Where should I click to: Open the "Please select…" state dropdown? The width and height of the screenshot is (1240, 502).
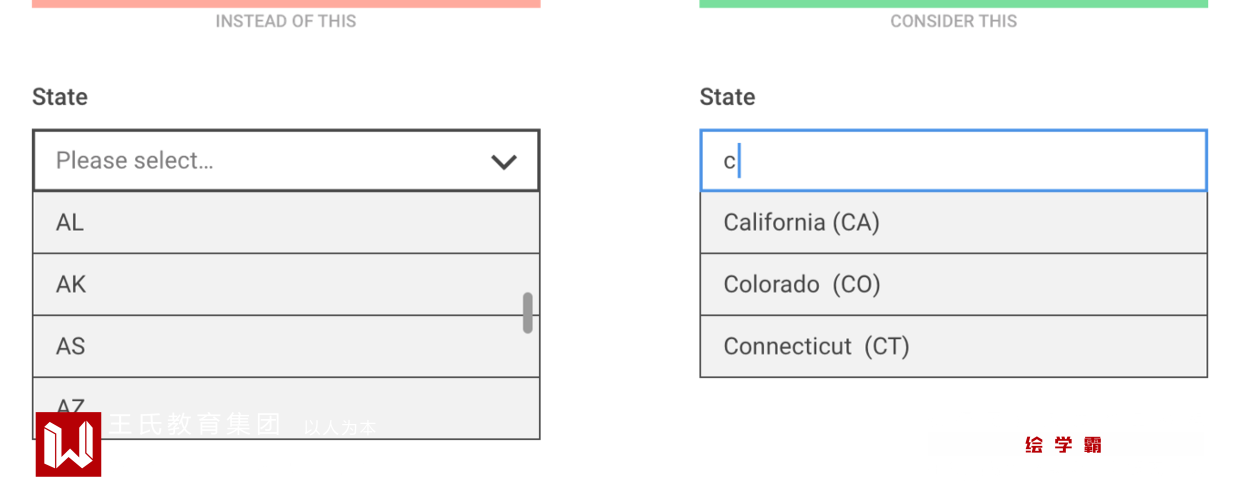click(x=270, y=160)
